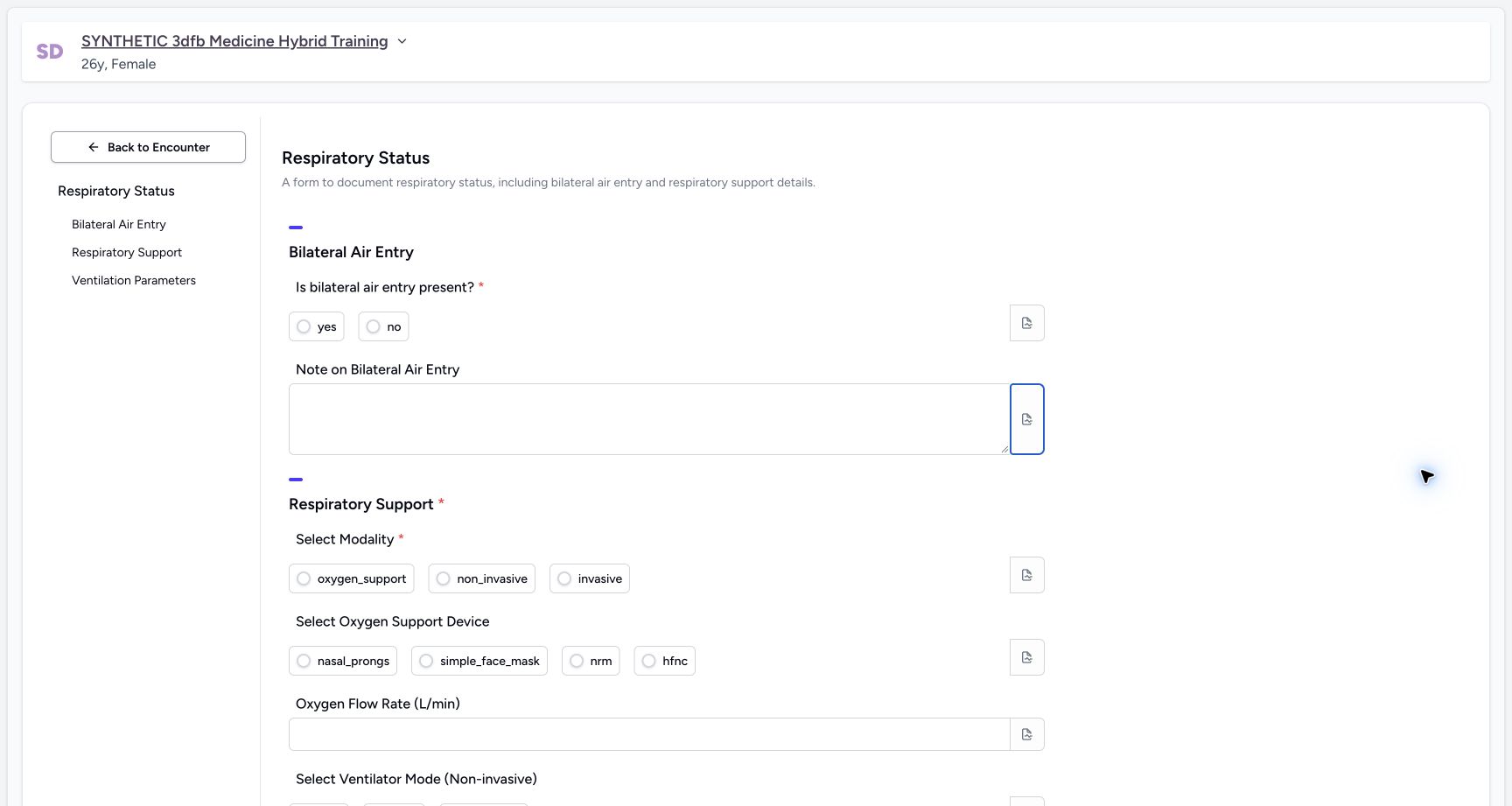The height and width of the screenshot is (806, 1512).
Task: Select nrm oxygen device
Action: coord(591,661)
